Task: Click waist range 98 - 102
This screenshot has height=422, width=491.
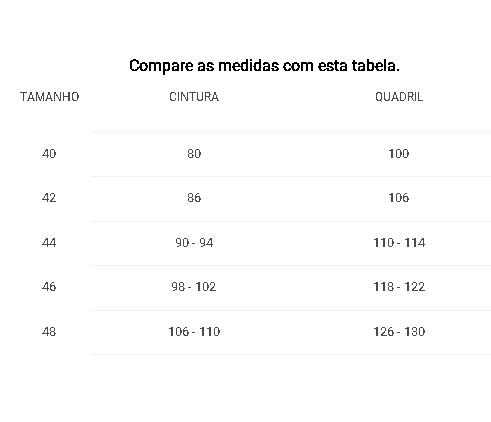Action: coord(194,287)
